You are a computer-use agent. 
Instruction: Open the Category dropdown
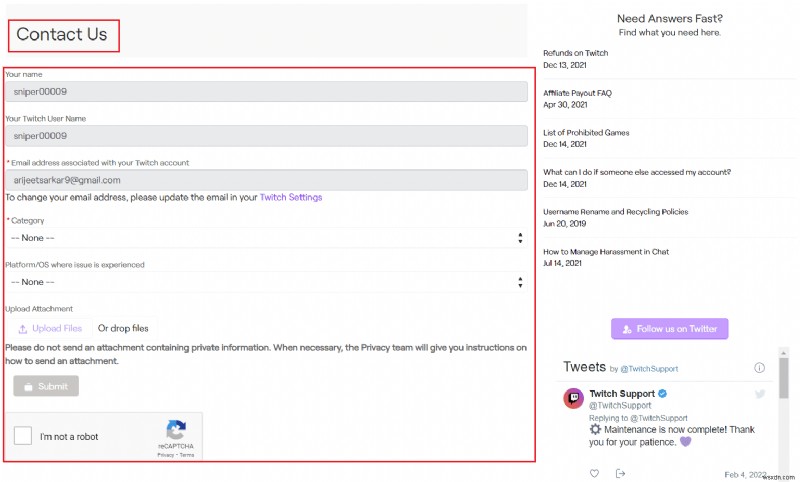click(266, 238)
